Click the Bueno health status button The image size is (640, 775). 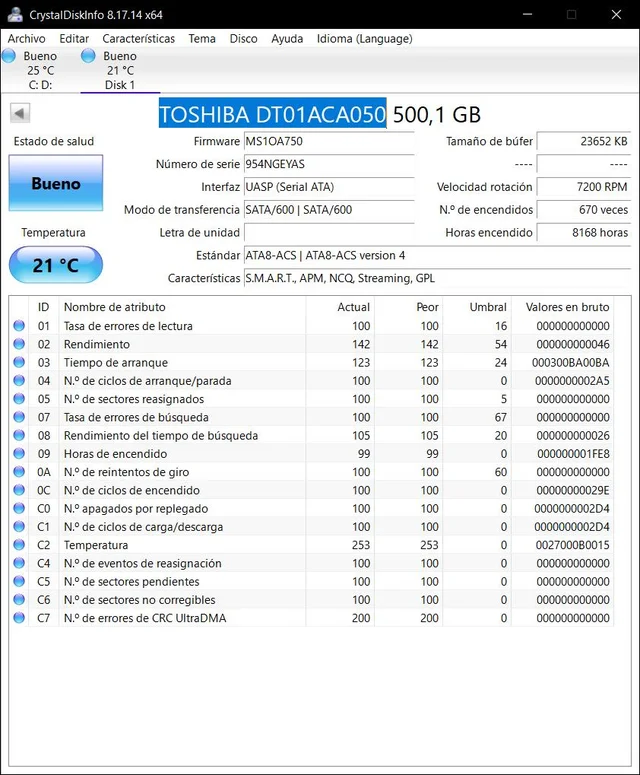(56, 183)
